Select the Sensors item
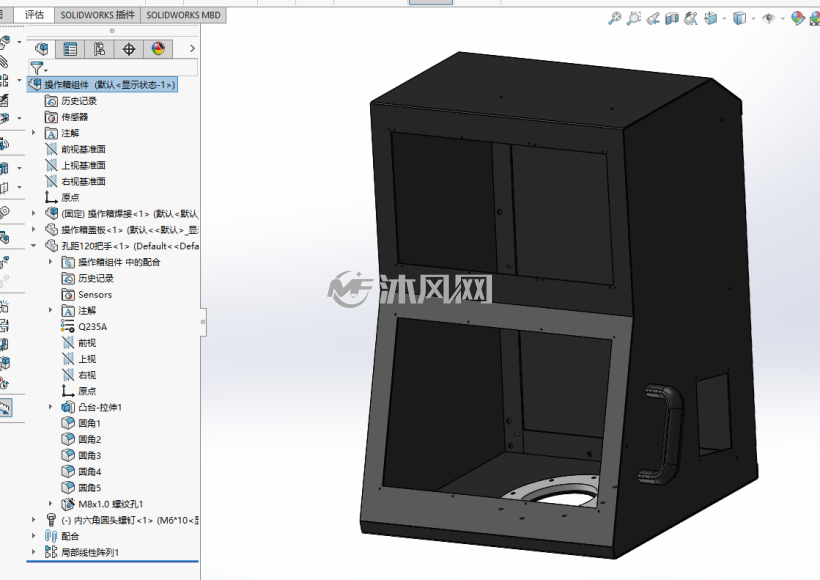Viewport: 820px width, 580px height. pyautogui.click(x=87, y=294)
